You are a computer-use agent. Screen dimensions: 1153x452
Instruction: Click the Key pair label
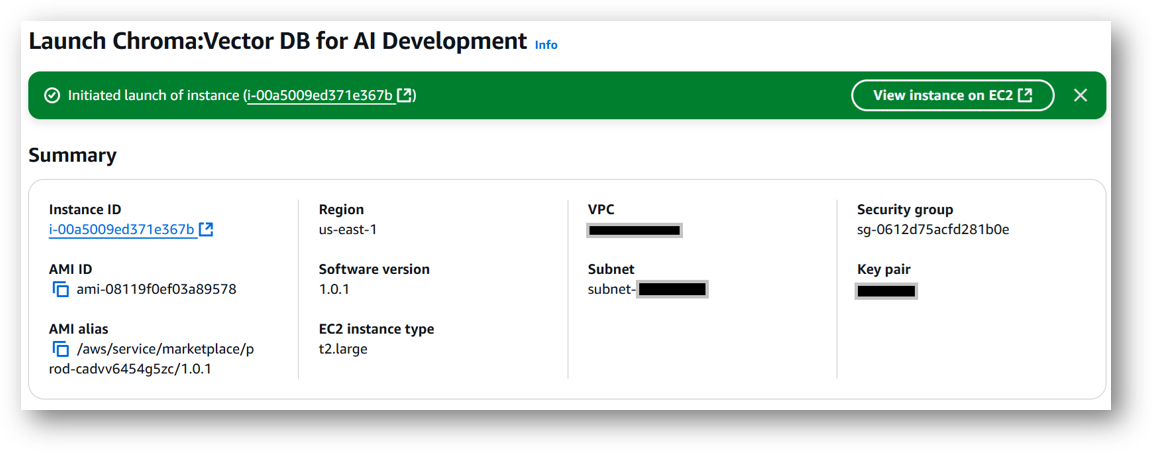tap(884, 269)
